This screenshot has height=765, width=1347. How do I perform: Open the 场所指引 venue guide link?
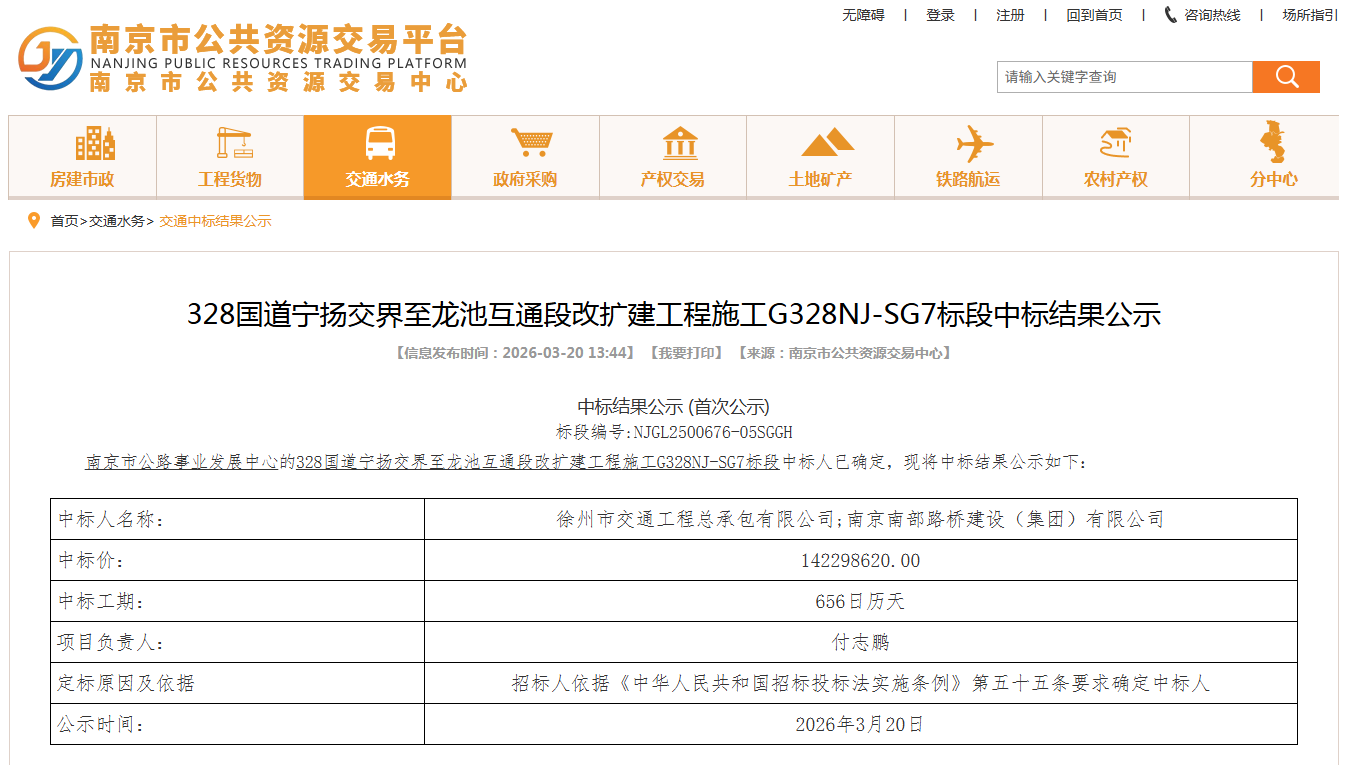(1310, 15)
